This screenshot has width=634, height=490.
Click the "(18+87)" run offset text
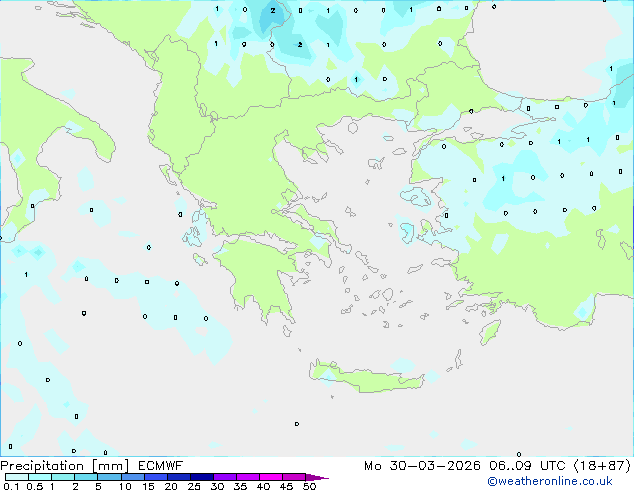(x=602, y=466)
